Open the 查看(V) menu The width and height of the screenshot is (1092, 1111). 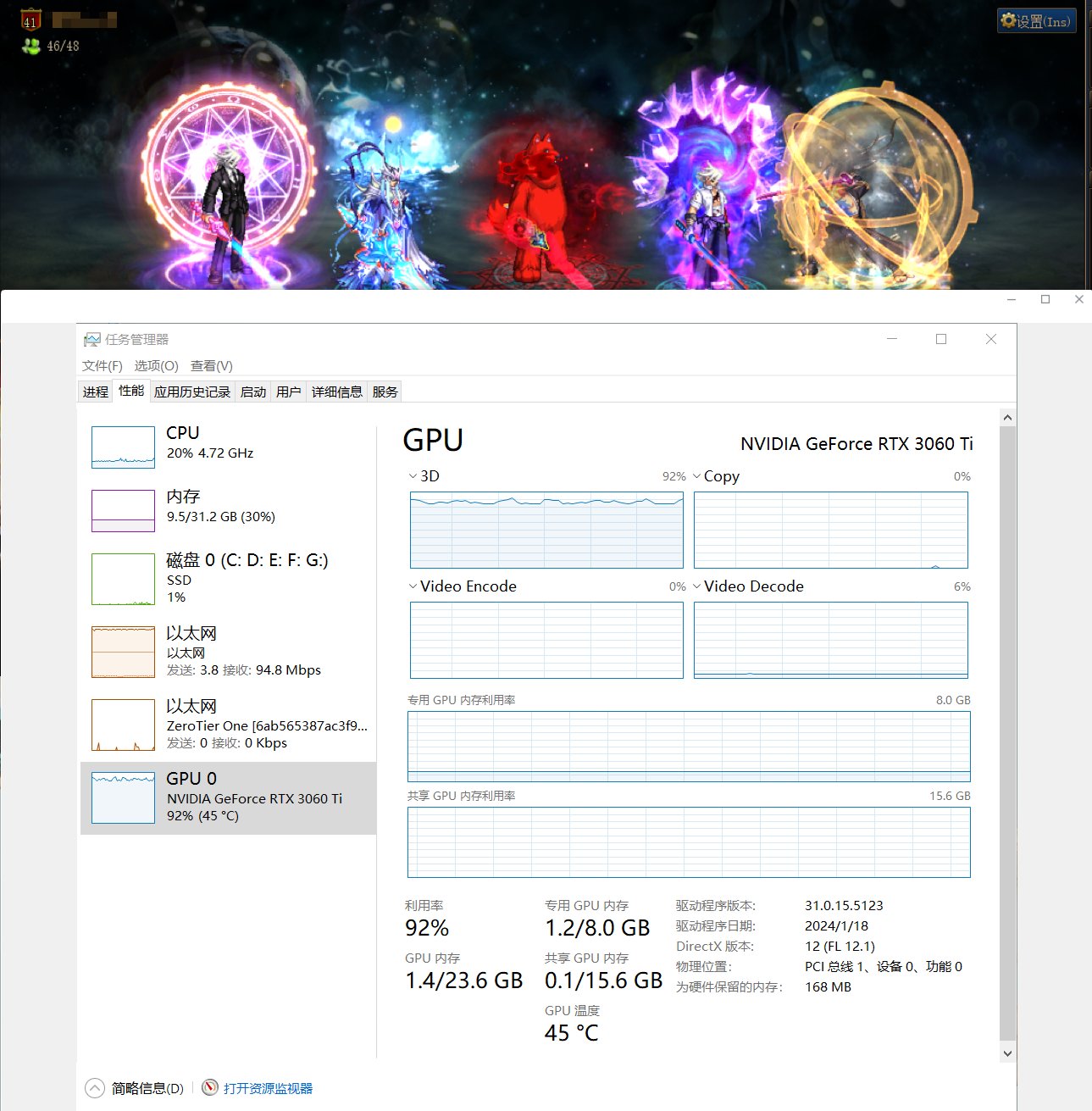tap(211, 366)
